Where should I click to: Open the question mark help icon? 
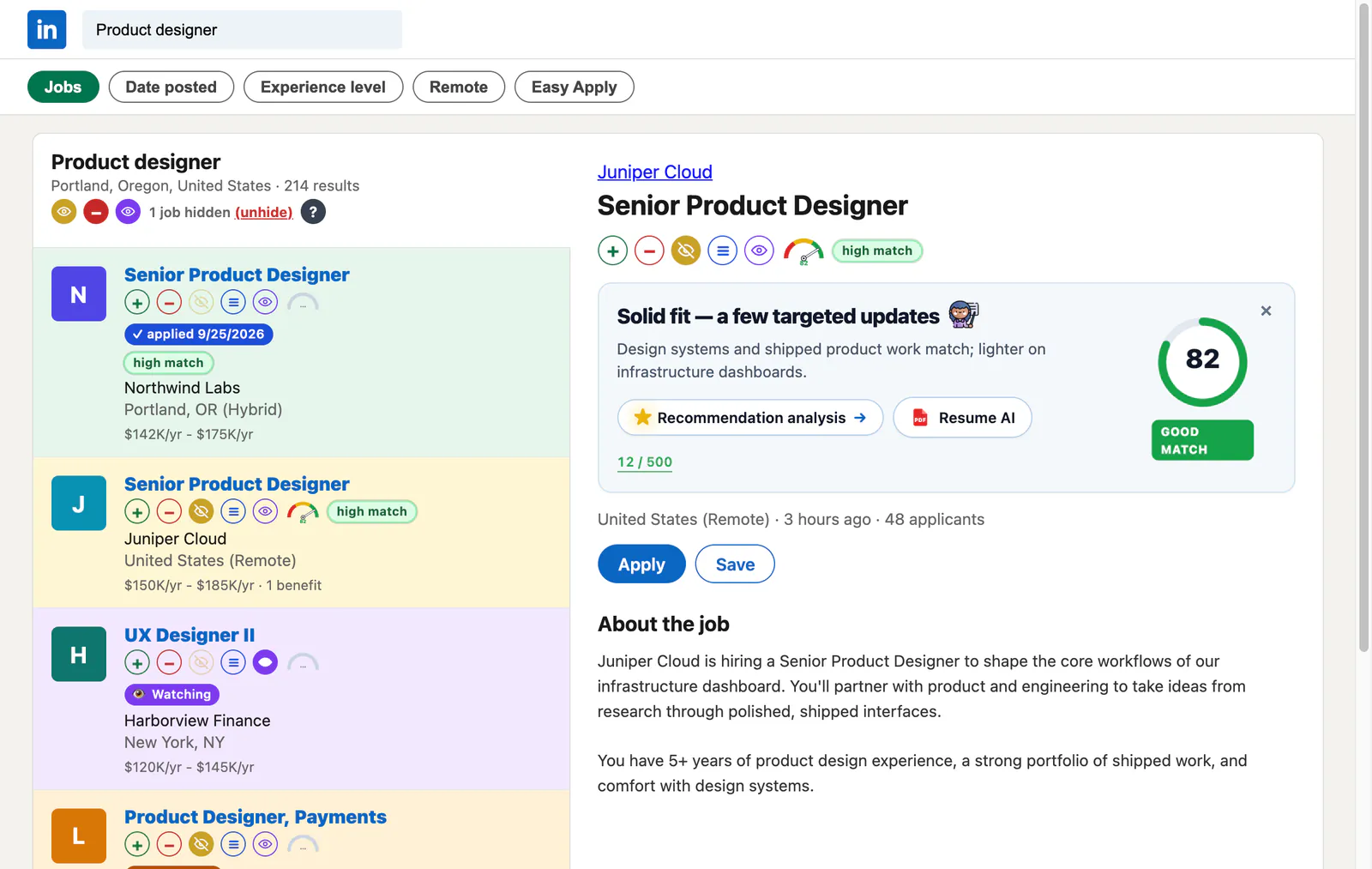tap(313, 211)
